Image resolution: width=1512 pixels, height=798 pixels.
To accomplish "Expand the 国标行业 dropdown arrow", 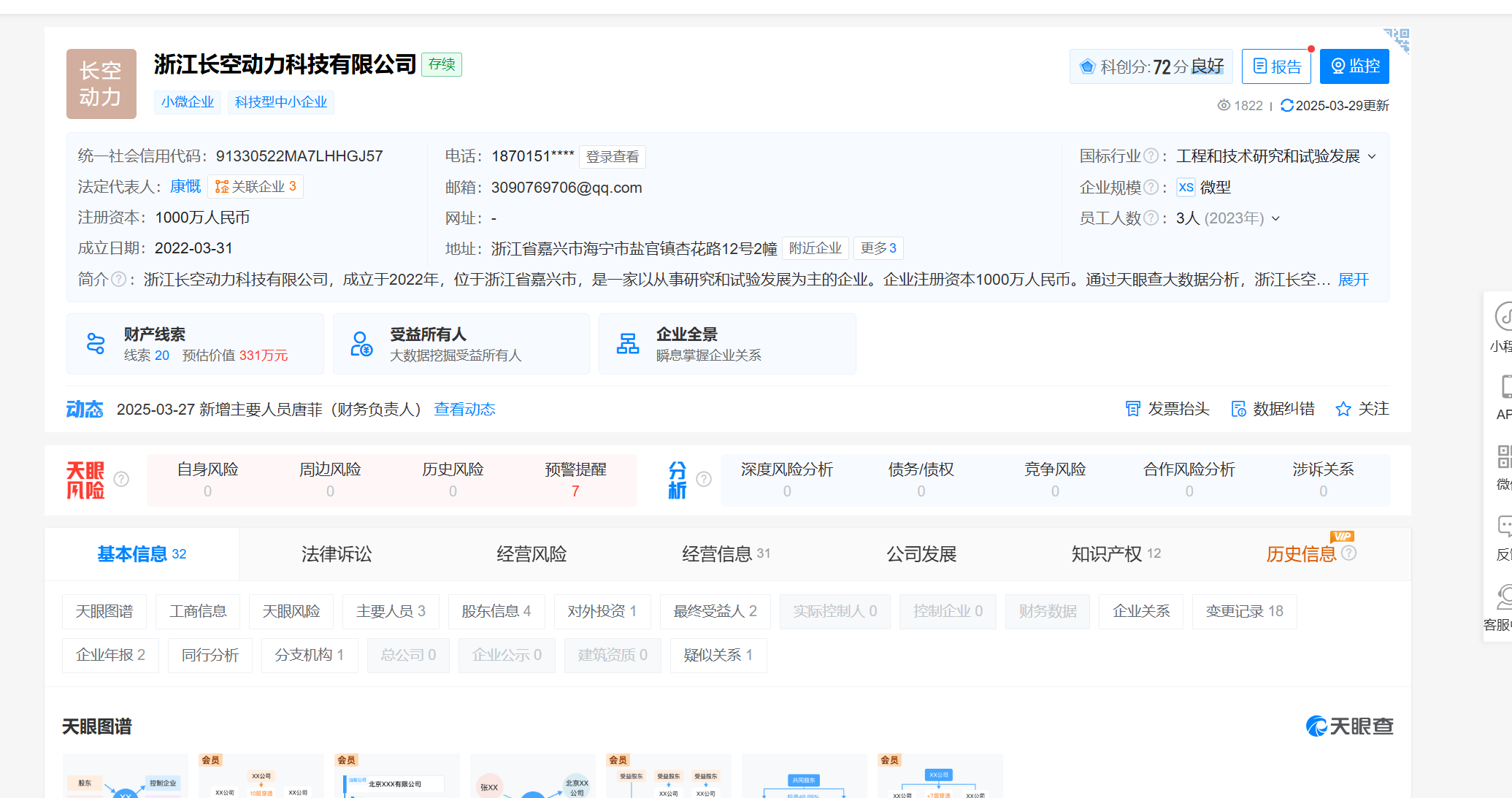I will pos(1372,157).
